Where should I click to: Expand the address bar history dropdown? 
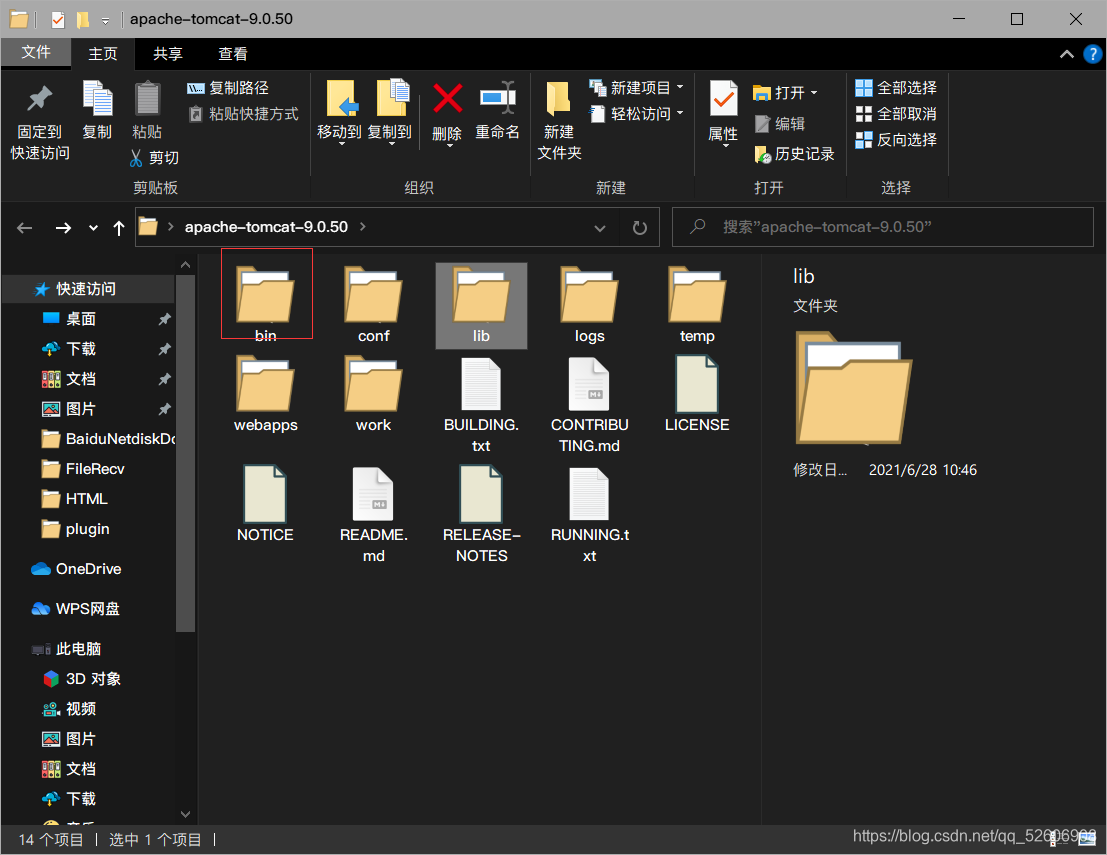tap(599, 227)
